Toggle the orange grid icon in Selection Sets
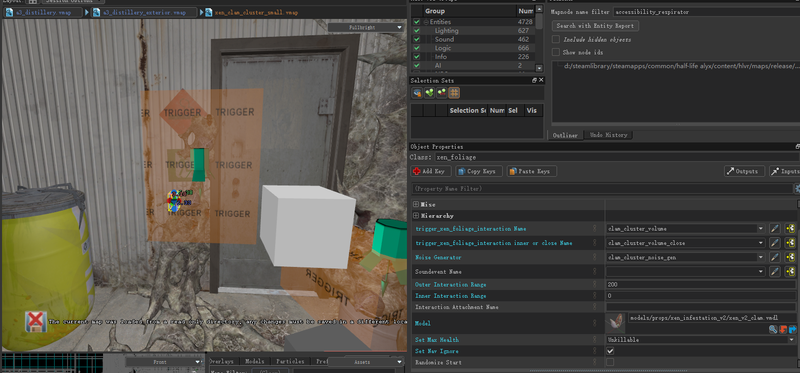The height and width of the screenshot is (373, 800). coord(454,93)
